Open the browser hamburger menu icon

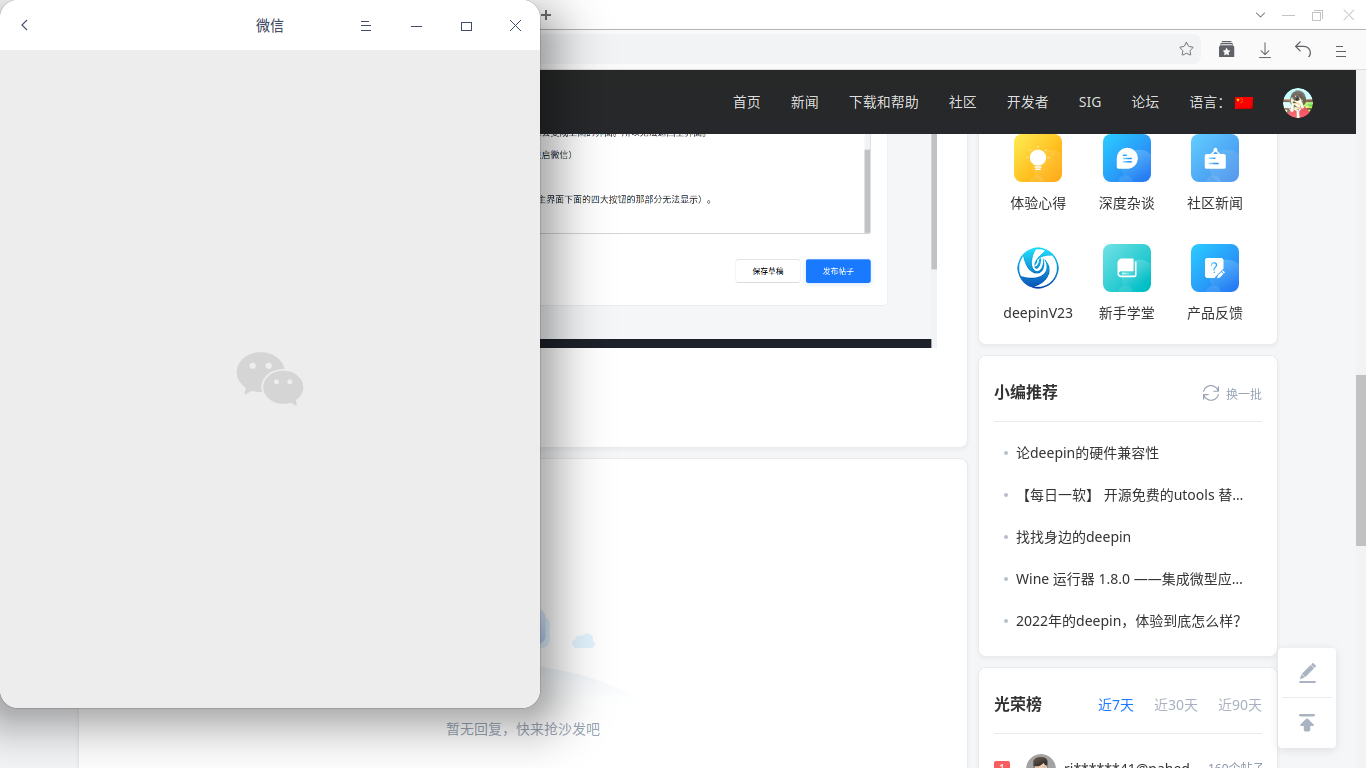click(x=1340, y=49)
